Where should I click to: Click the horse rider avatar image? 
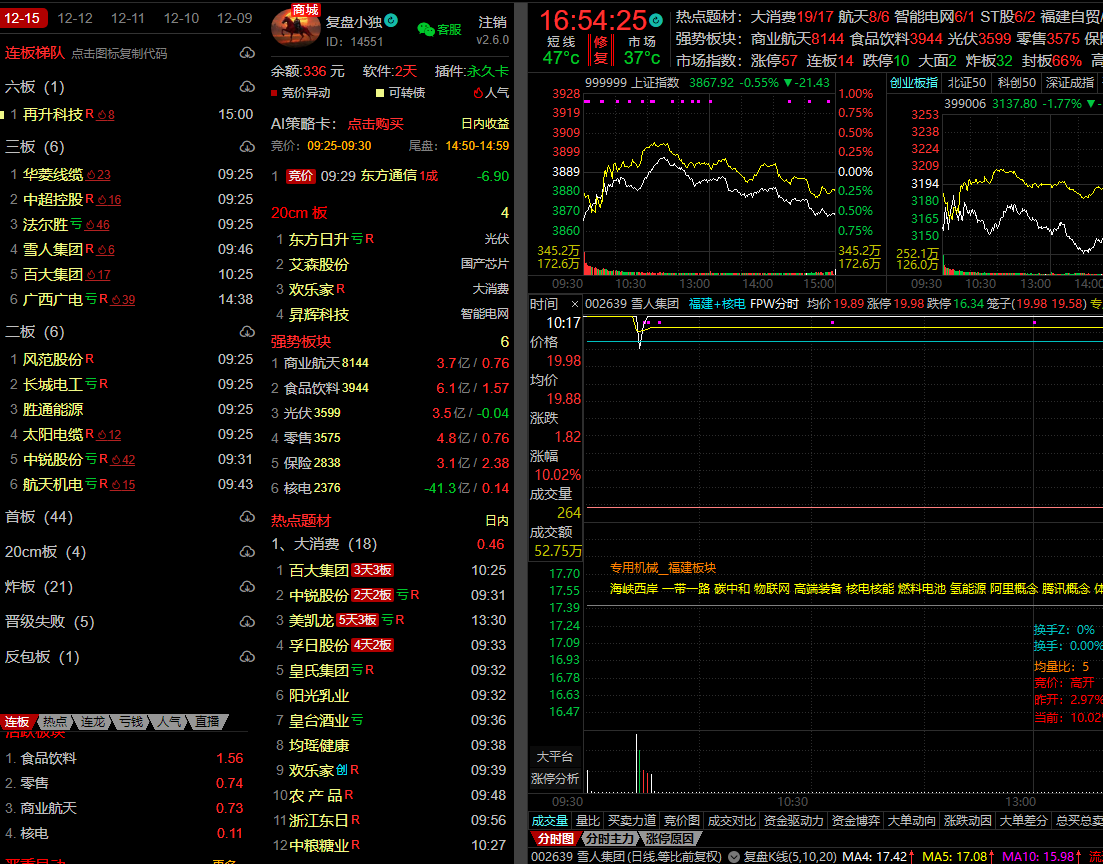pyautogui.click(x=295, y=30)
